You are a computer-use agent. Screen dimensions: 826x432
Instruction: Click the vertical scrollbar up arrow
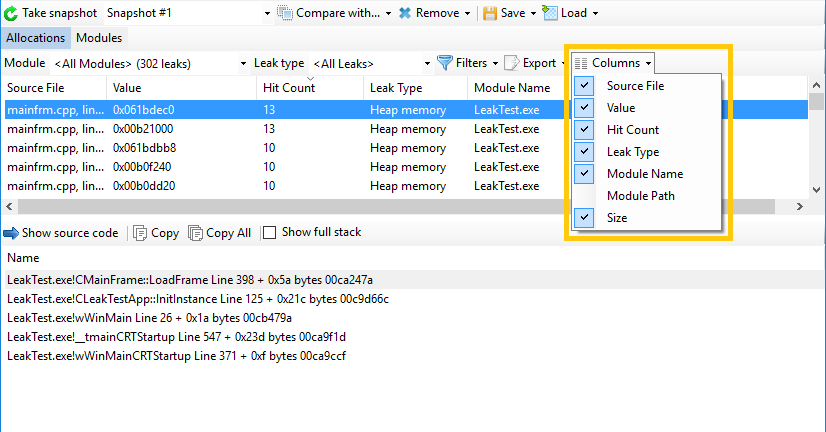817,85
